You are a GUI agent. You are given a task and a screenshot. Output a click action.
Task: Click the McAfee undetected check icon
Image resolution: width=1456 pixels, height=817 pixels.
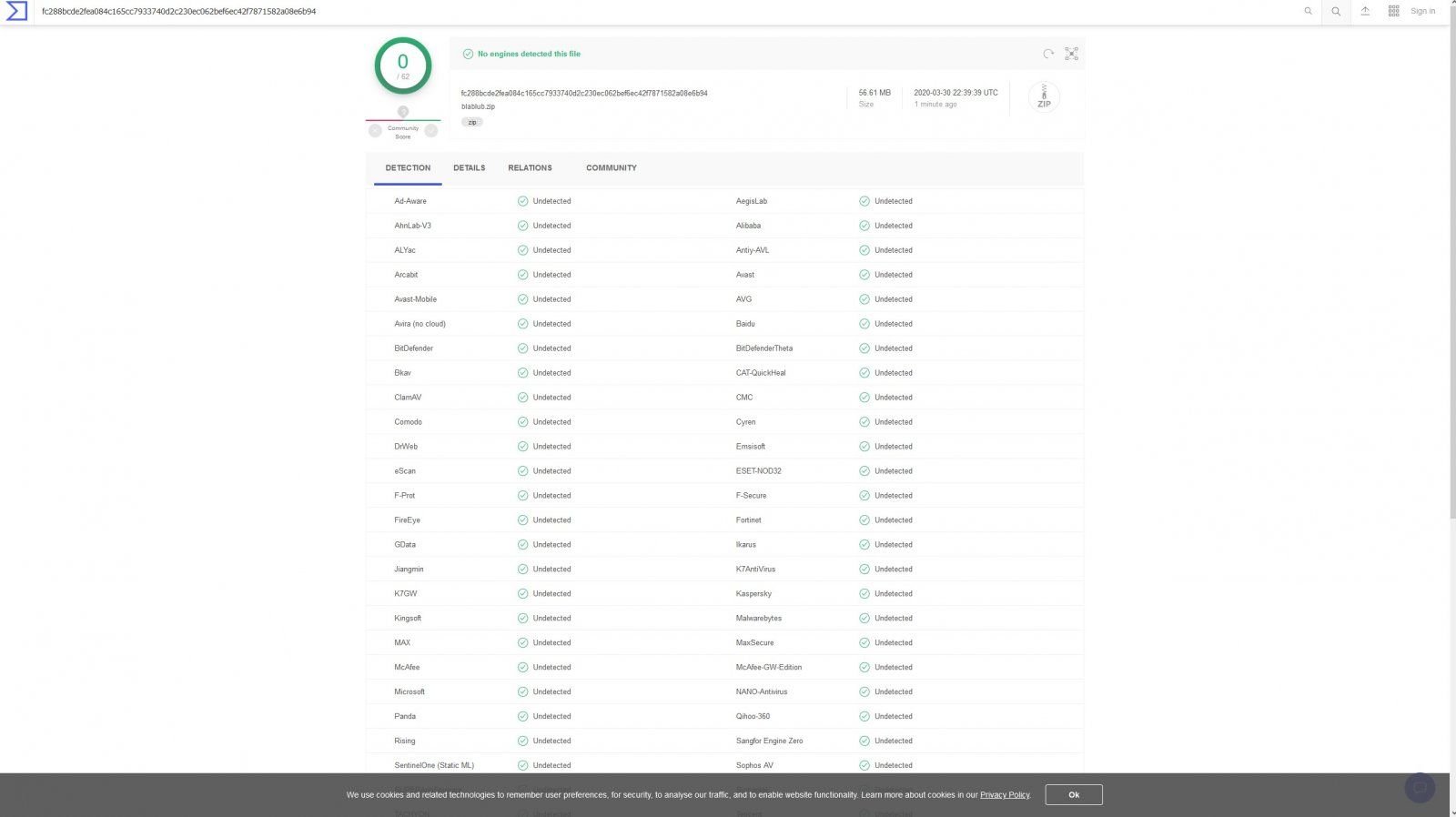pos(522,667)
